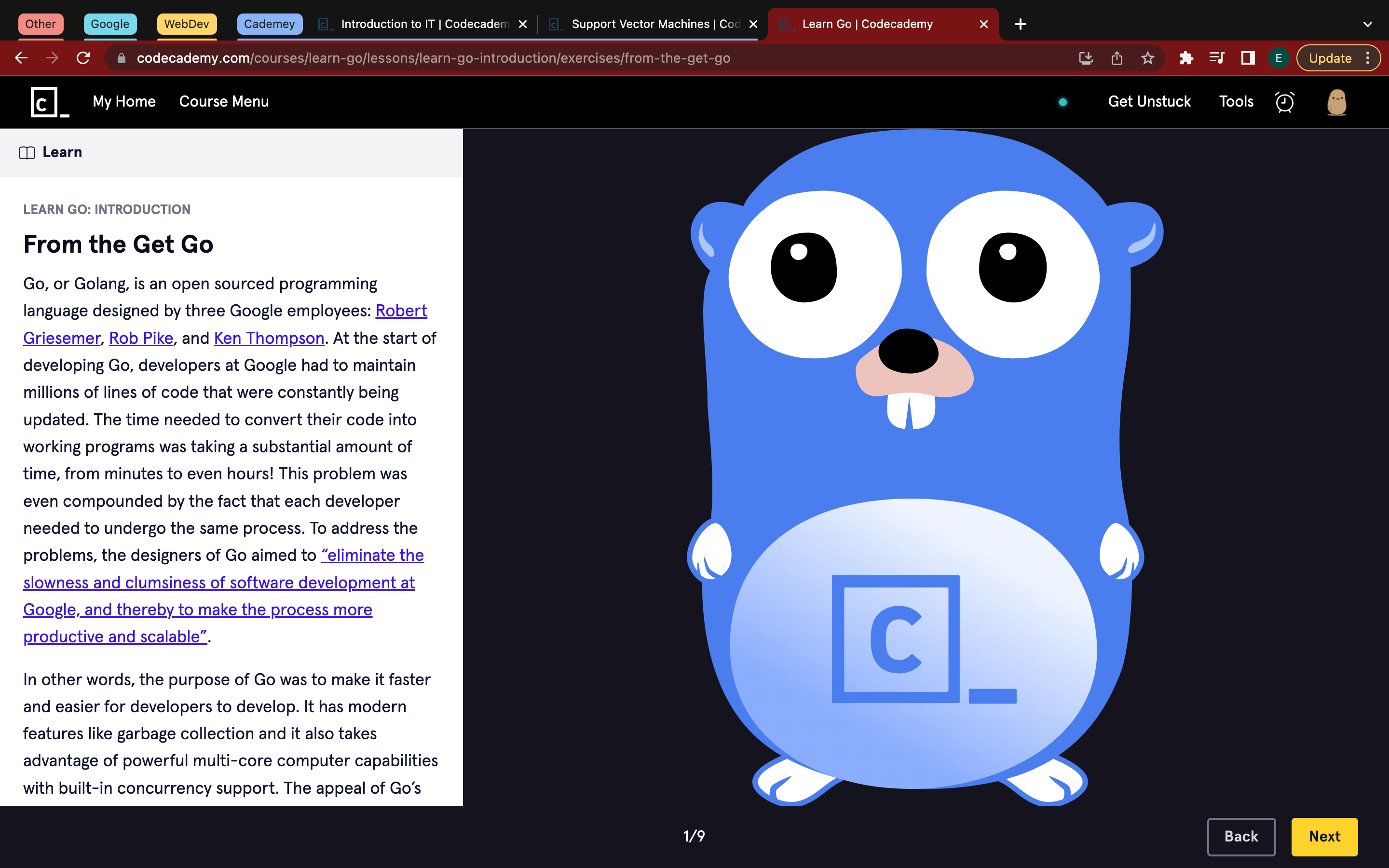The width and height of the screenshot is (1389, 868).
Task: Collapse the WebDev tab group
Action: pos(187,24)
